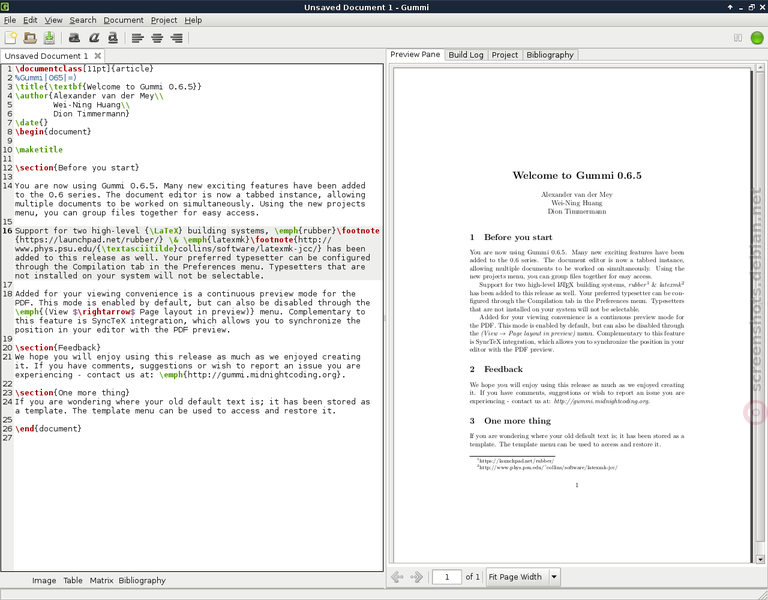Open the View menu
Viewport: 768px width, 600px height.
[x=53, y=20]
